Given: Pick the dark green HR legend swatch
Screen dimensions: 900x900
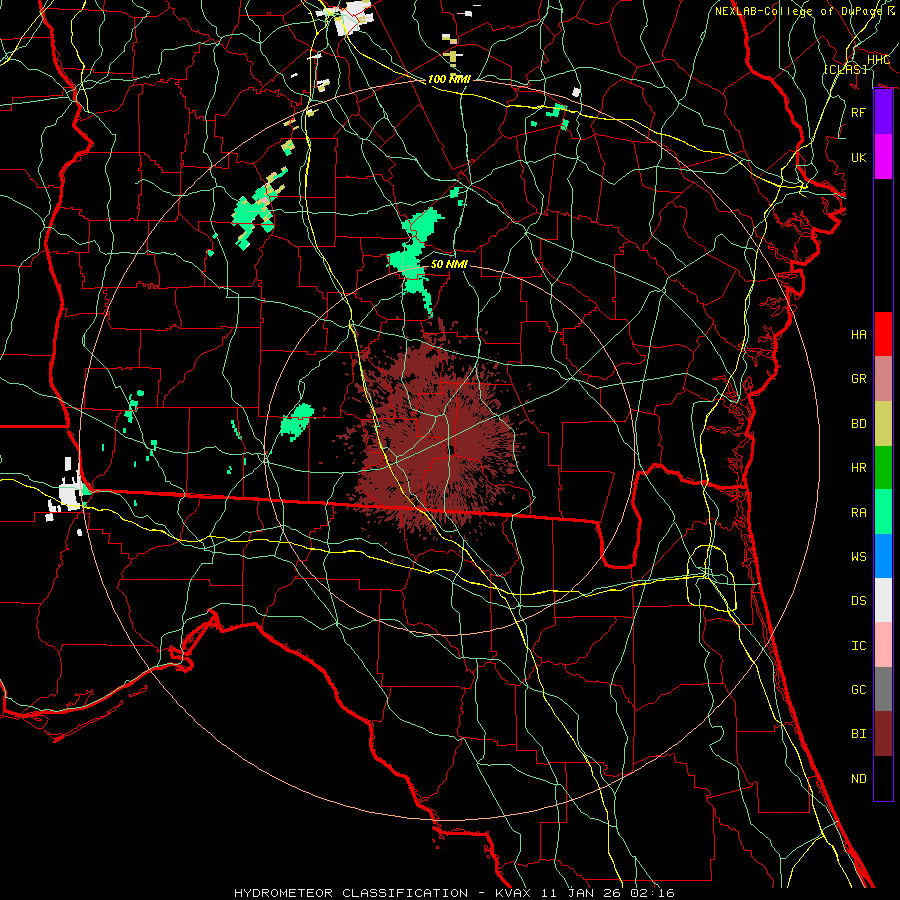Looking at the screenshot, I should point(883,467).
